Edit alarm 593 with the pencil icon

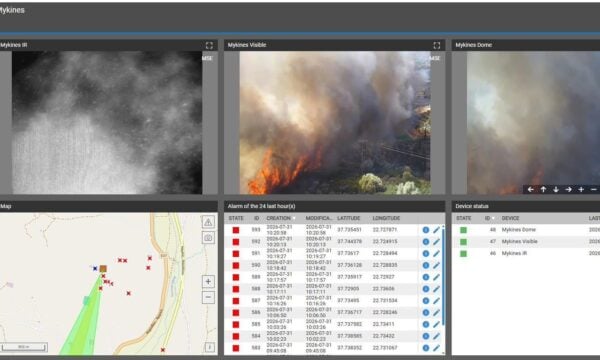436,230
